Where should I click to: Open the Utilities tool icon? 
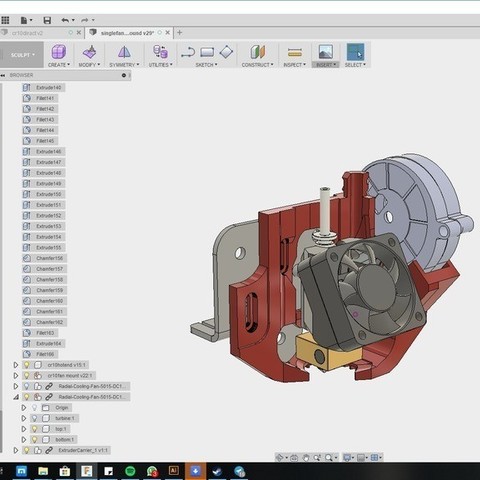point(160,52)
